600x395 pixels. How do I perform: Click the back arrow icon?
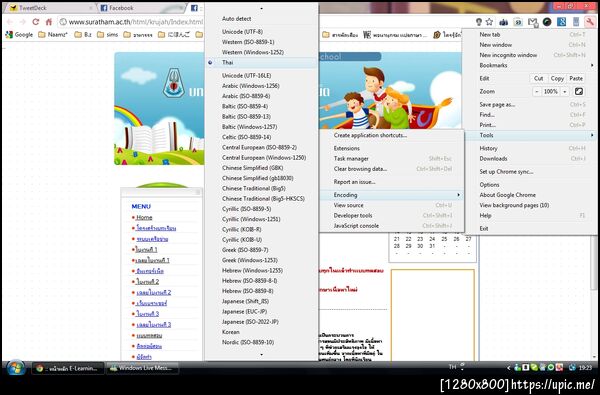coord(10,22)
